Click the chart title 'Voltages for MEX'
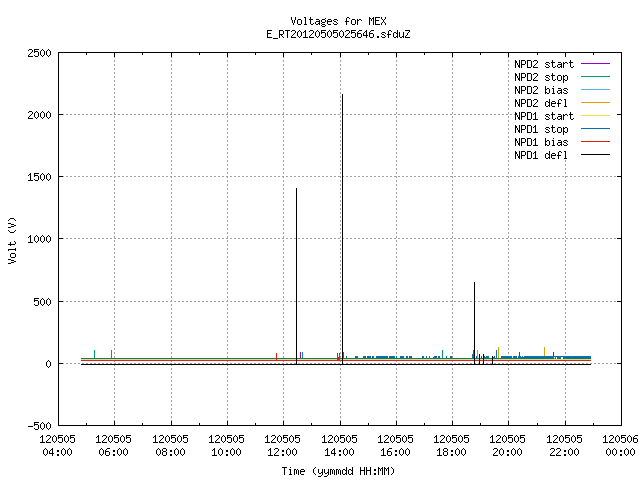This screenshot has height=480, width=640. (338, 21)
